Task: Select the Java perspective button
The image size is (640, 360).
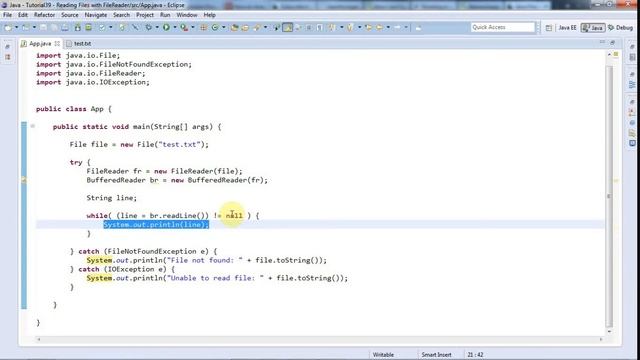Action: (x=593, y=27)
